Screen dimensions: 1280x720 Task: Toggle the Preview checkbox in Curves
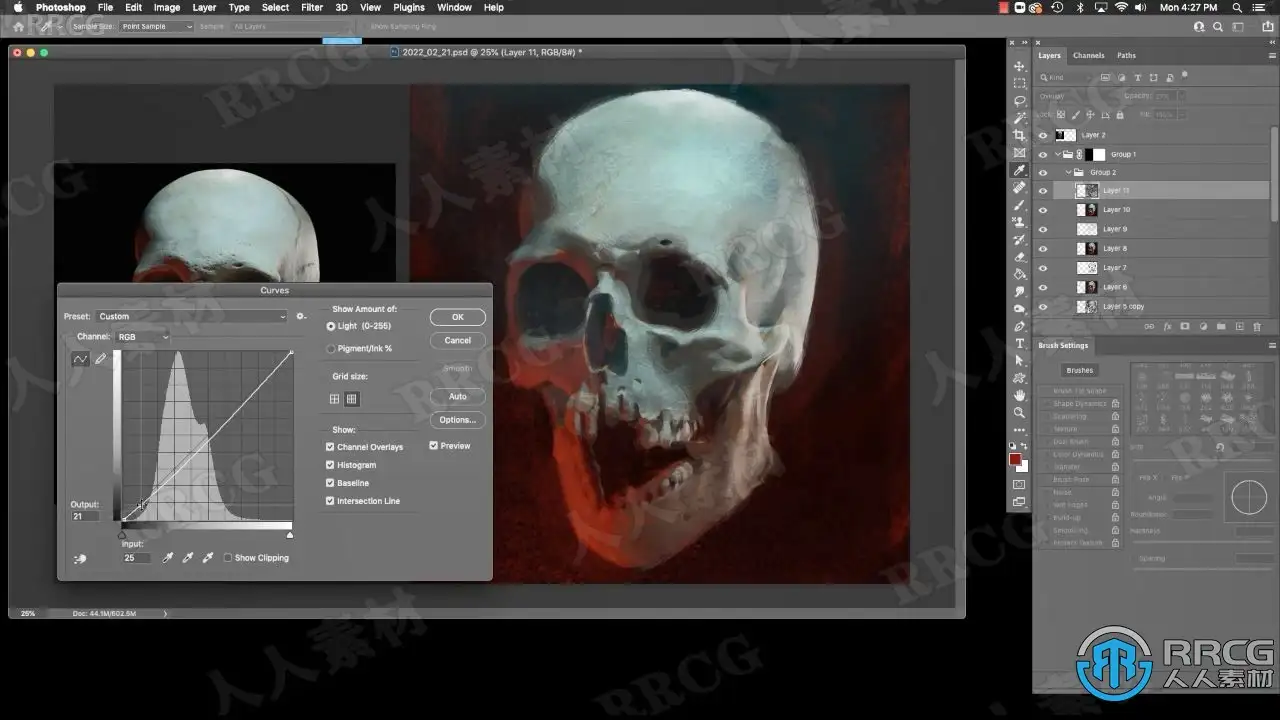[x=433, y=446]
